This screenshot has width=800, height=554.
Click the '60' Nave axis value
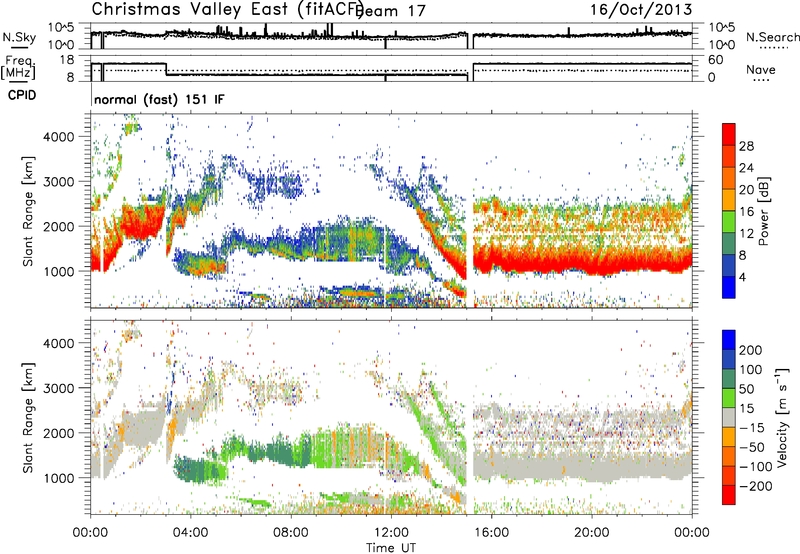[x=716, y=60]
